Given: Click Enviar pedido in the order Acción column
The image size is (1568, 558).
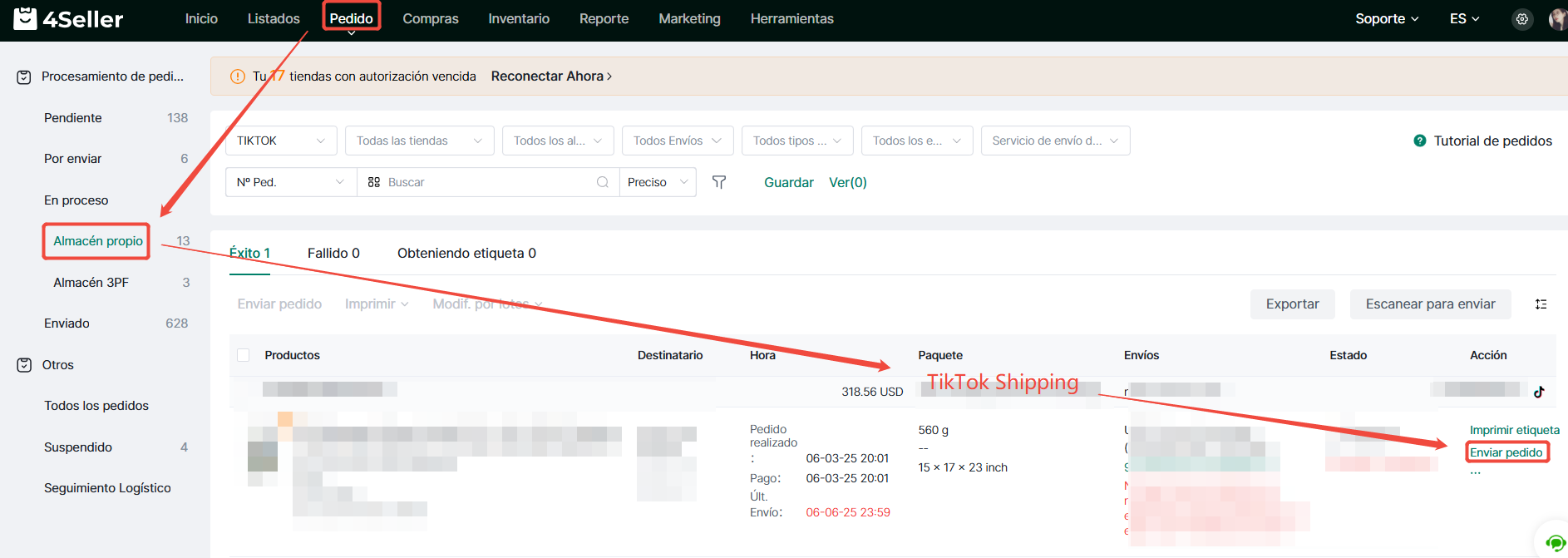Looking at the screenshot, I should [x=1506, y=453].
